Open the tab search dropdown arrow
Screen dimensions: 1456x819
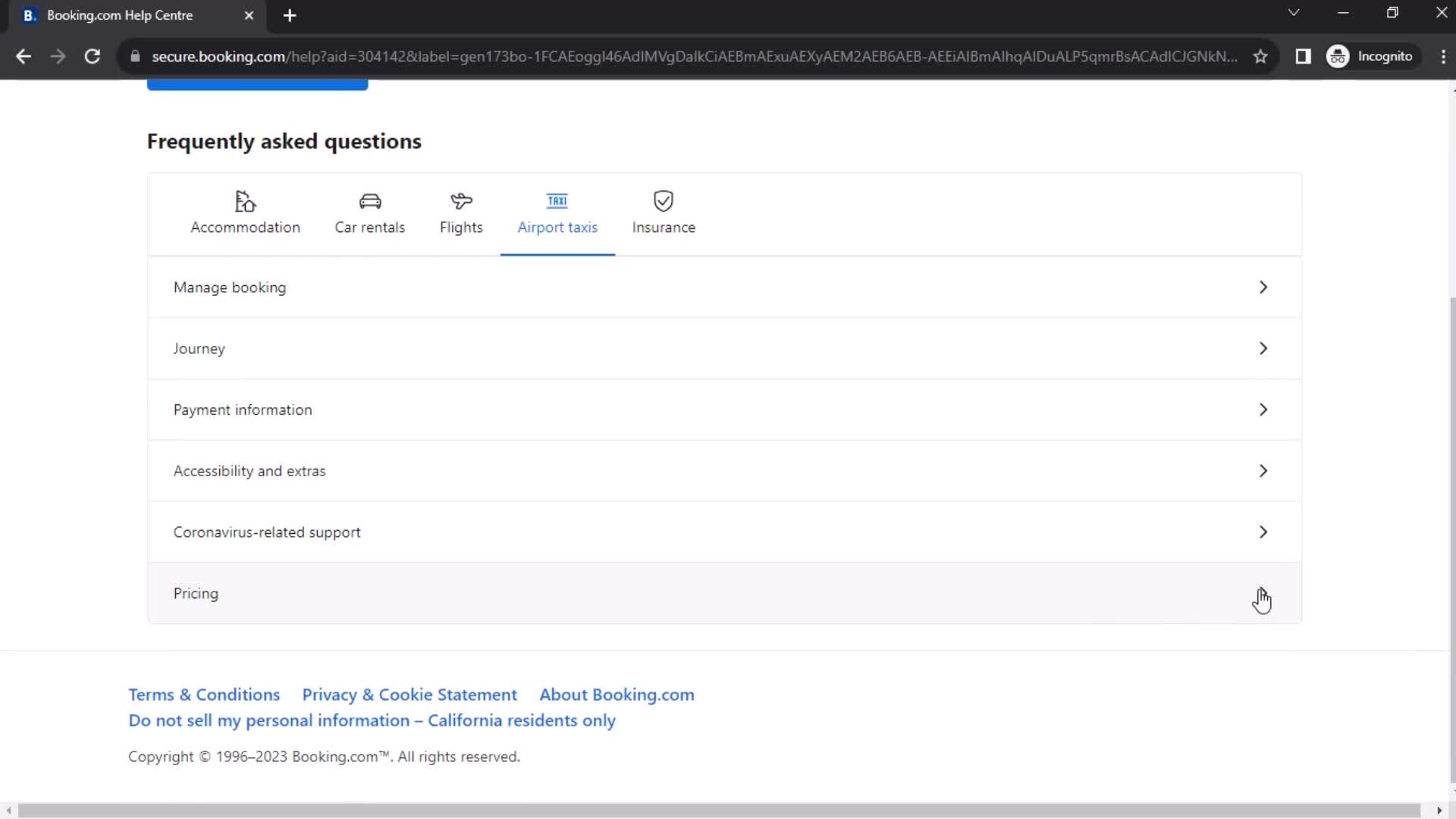[1294, 13]
